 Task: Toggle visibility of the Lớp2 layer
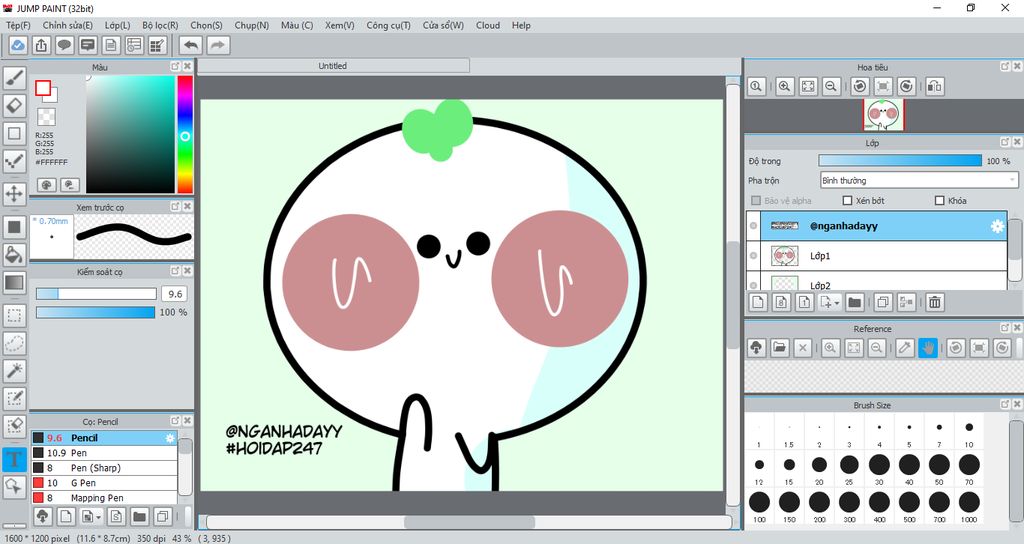753,285
